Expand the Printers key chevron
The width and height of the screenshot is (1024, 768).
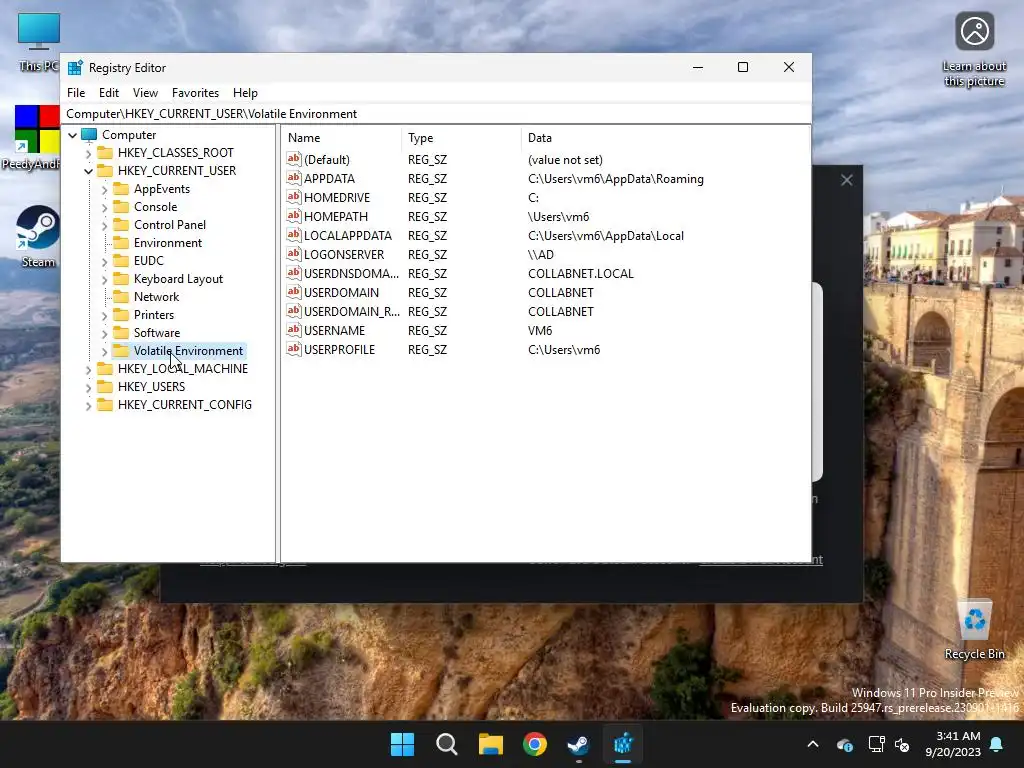coord(104,315)
